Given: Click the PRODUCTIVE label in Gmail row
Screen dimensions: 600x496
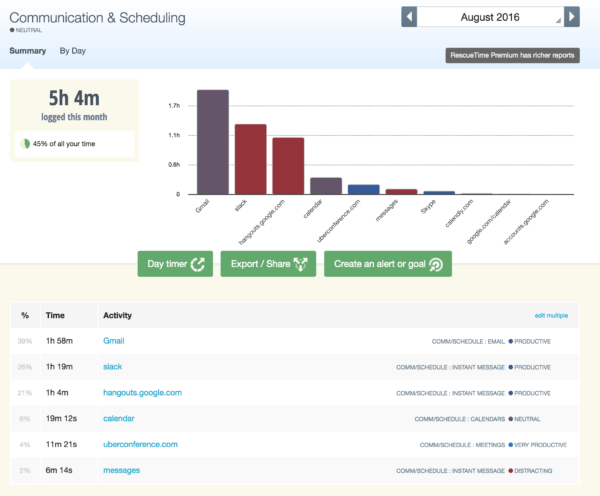Looking at the screenshot, I should (532, 341).
